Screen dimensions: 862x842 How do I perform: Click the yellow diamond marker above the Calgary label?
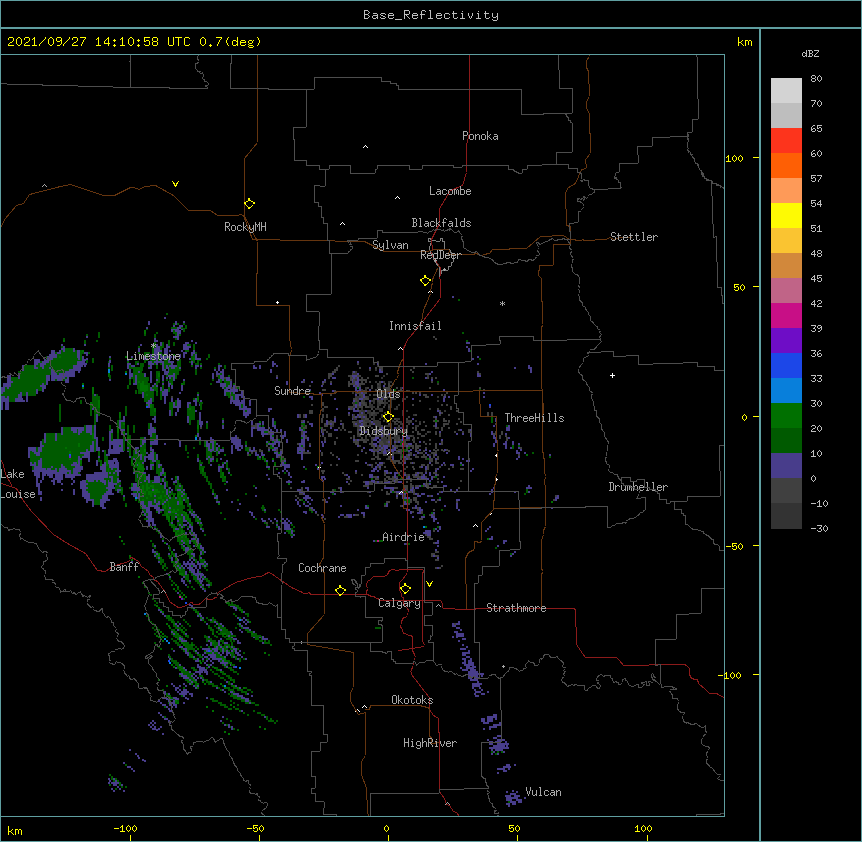(x=405, y=589)
